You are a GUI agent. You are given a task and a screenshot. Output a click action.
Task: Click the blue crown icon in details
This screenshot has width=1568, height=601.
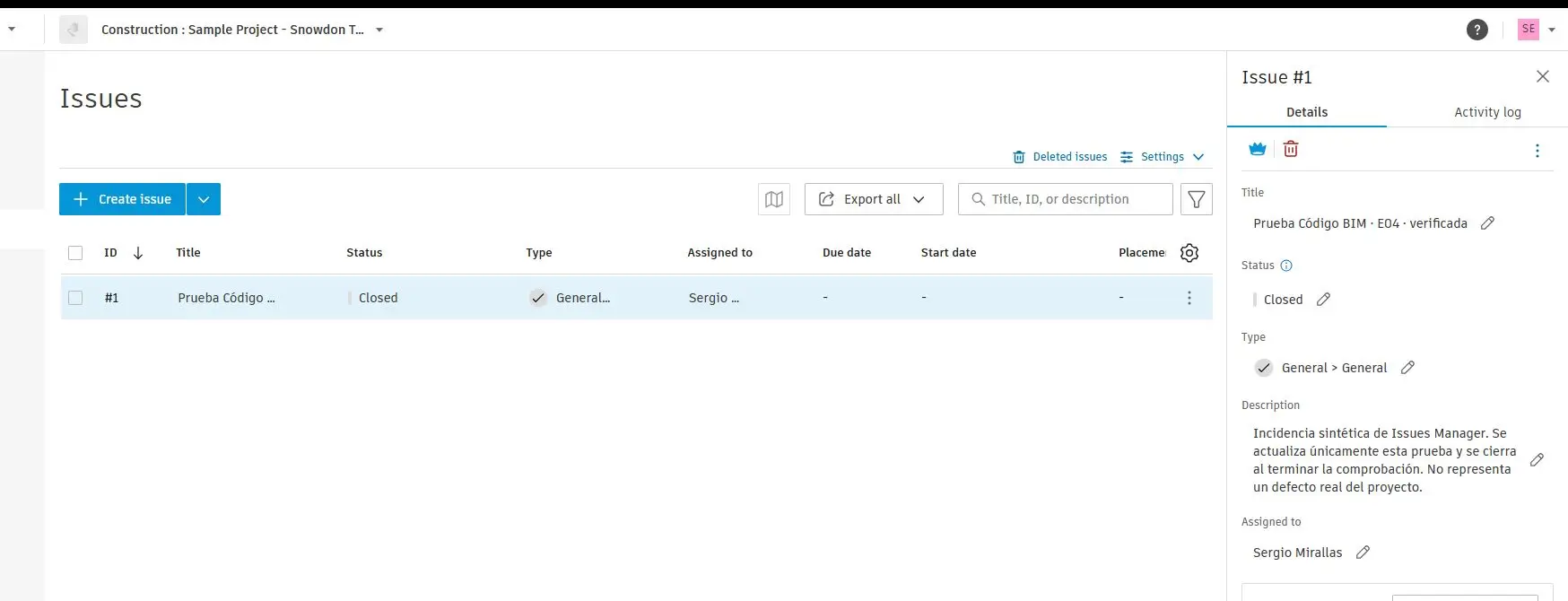[1258, 149]
